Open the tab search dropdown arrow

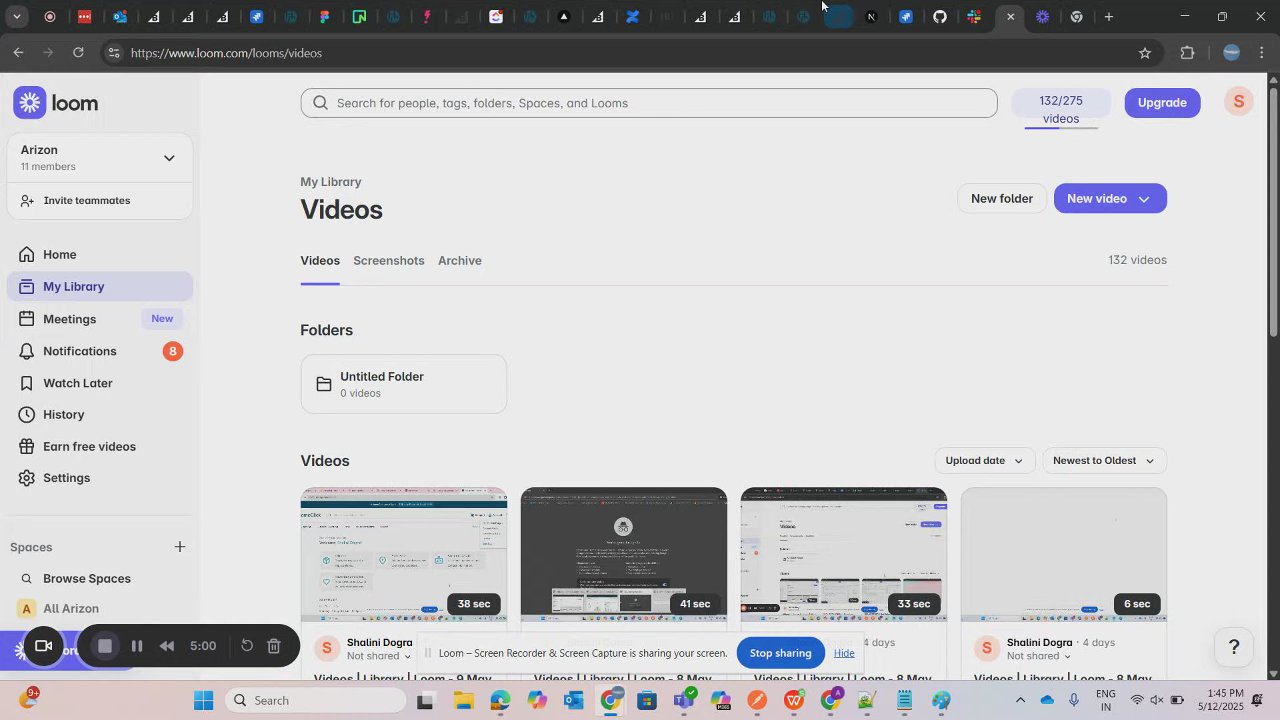16,17
